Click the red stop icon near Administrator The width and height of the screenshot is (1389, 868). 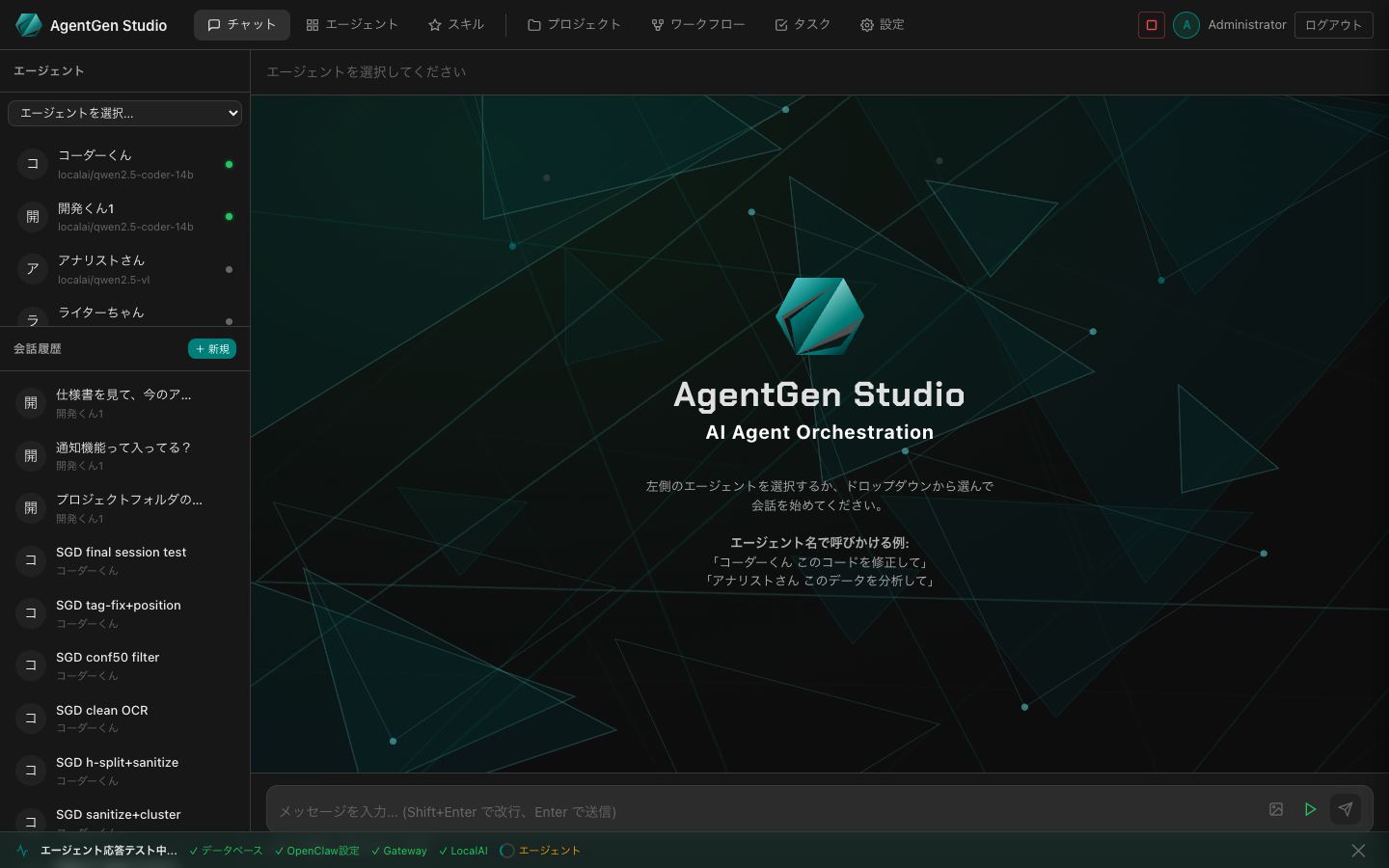point(1151,24)
